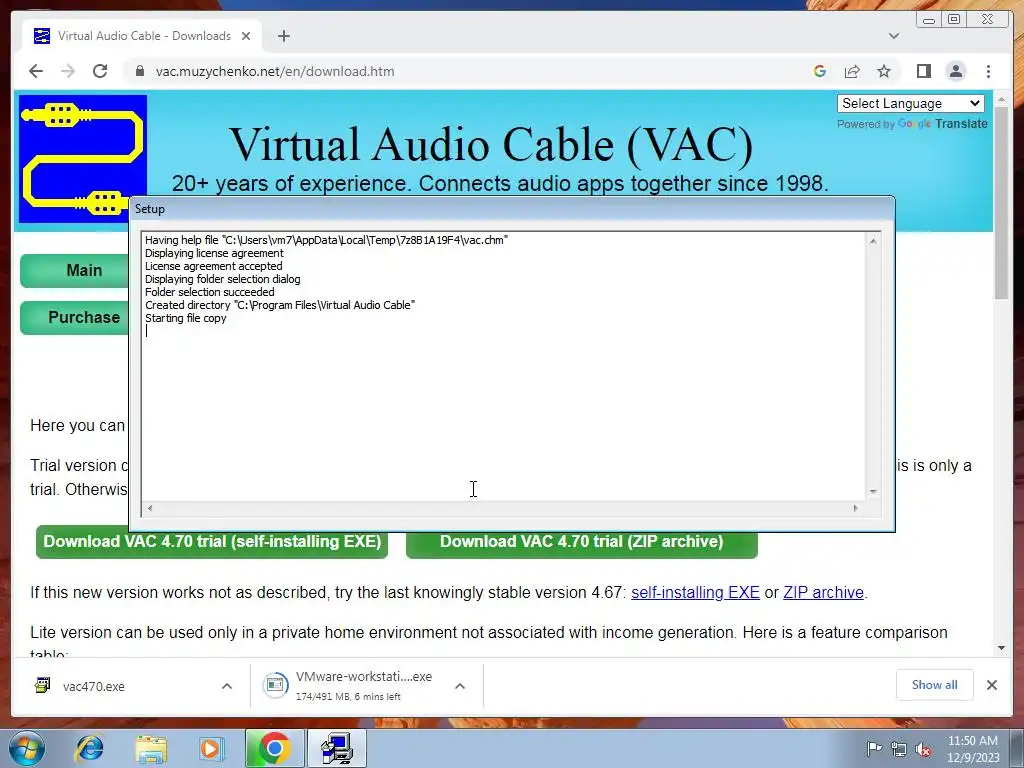Click the 'Folder selection succeeded' log line

coord(210,292)
